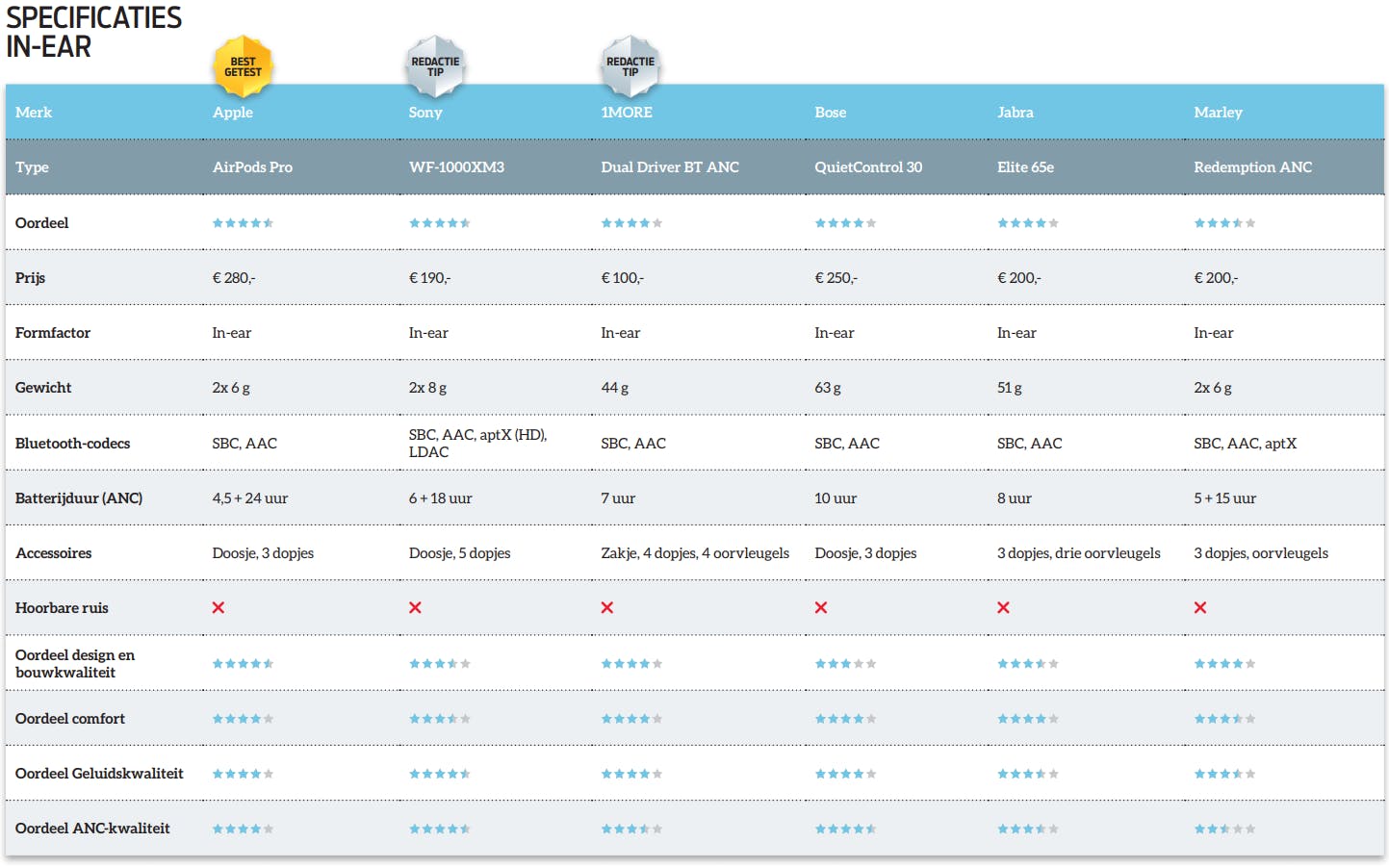Click the Marley brand header
This screenshot has height=868, width=1389.
pos(1218,113)
